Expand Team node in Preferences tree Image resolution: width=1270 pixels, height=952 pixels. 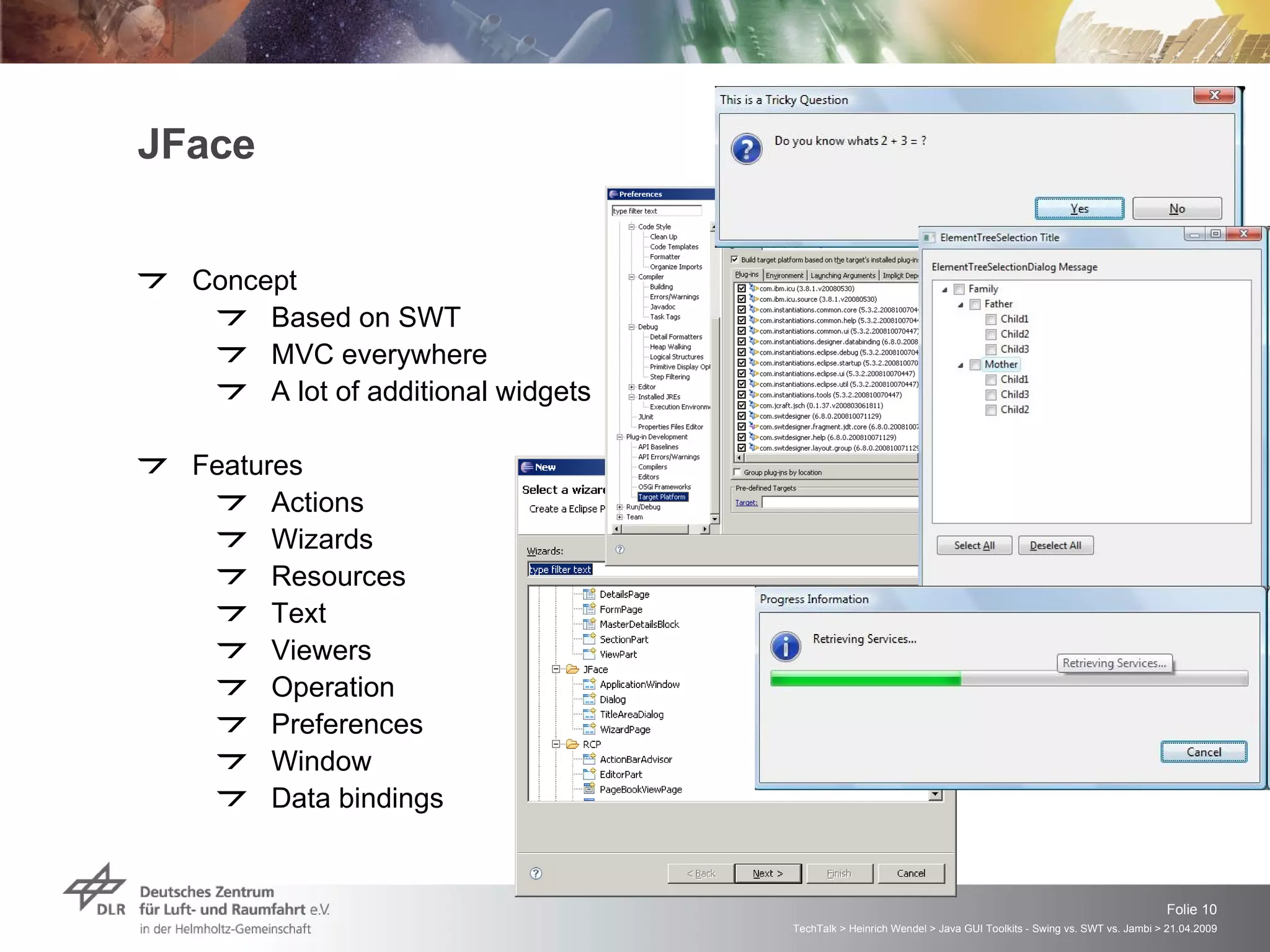[619, 517]
